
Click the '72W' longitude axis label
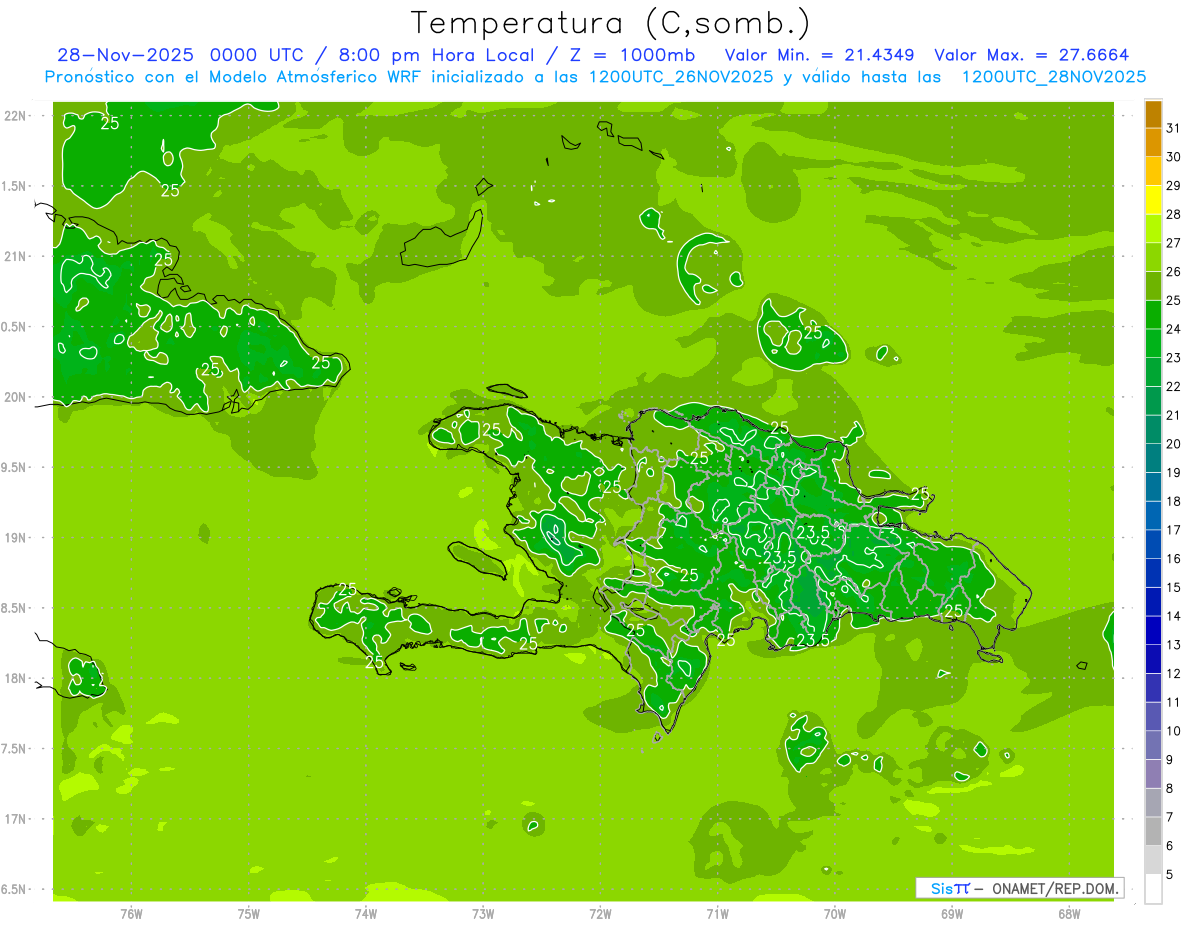click(x=600, y=914)
